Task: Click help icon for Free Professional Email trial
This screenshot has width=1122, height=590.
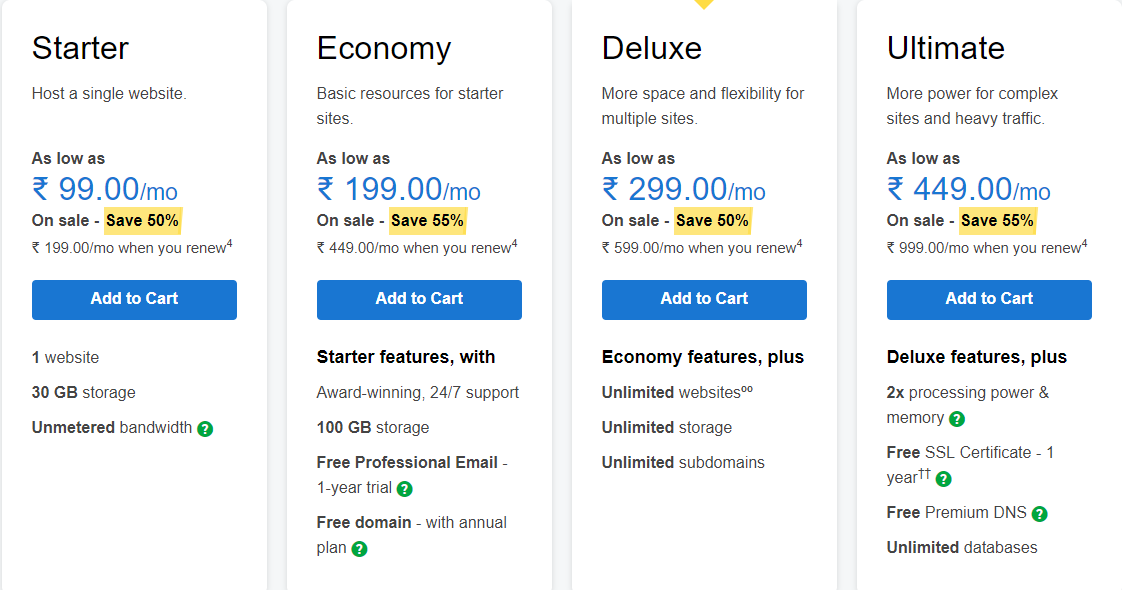Action: (x=404, y=489)
